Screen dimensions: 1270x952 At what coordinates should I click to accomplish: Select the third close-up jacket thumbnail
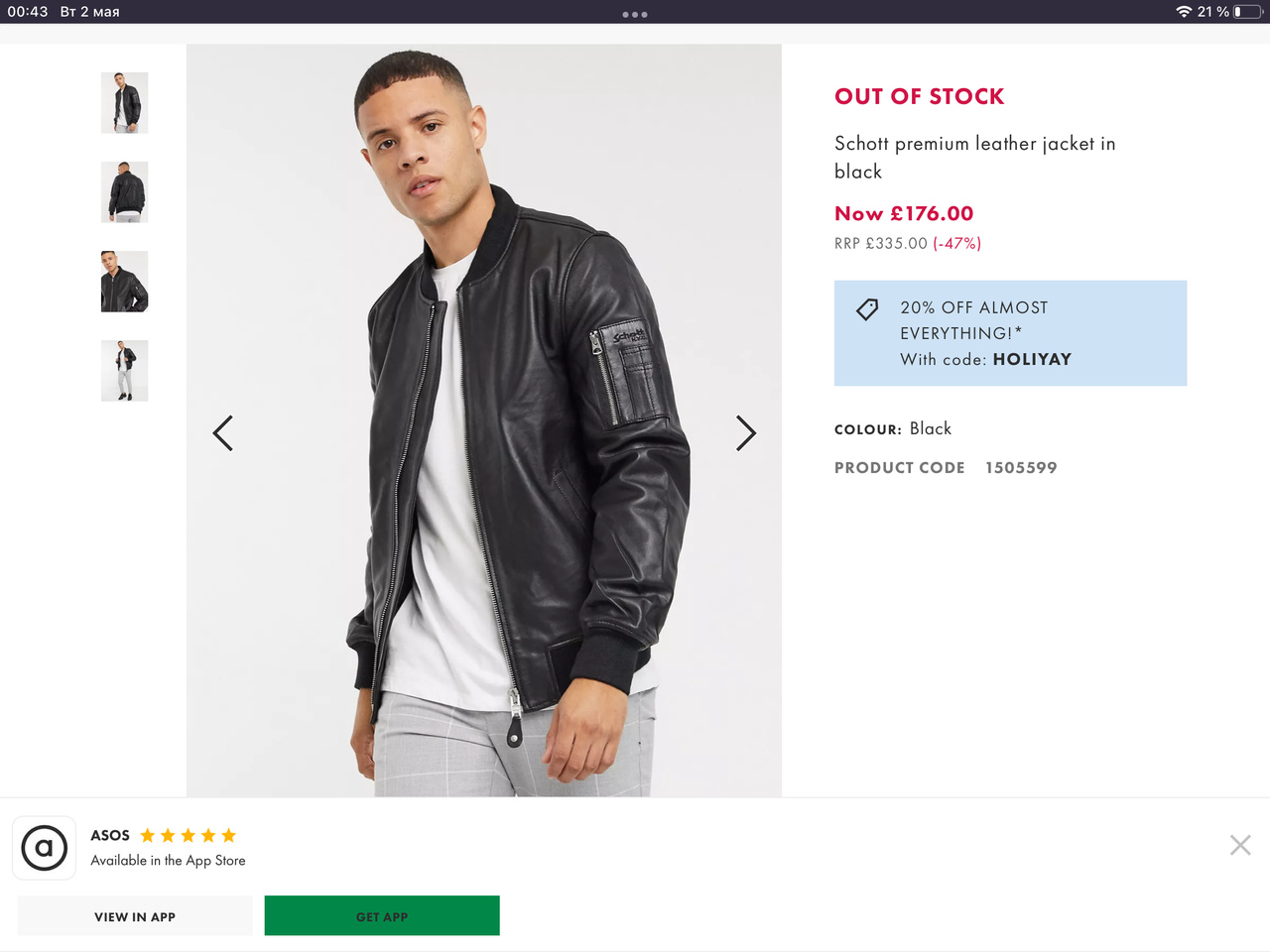tap(125, 282)
